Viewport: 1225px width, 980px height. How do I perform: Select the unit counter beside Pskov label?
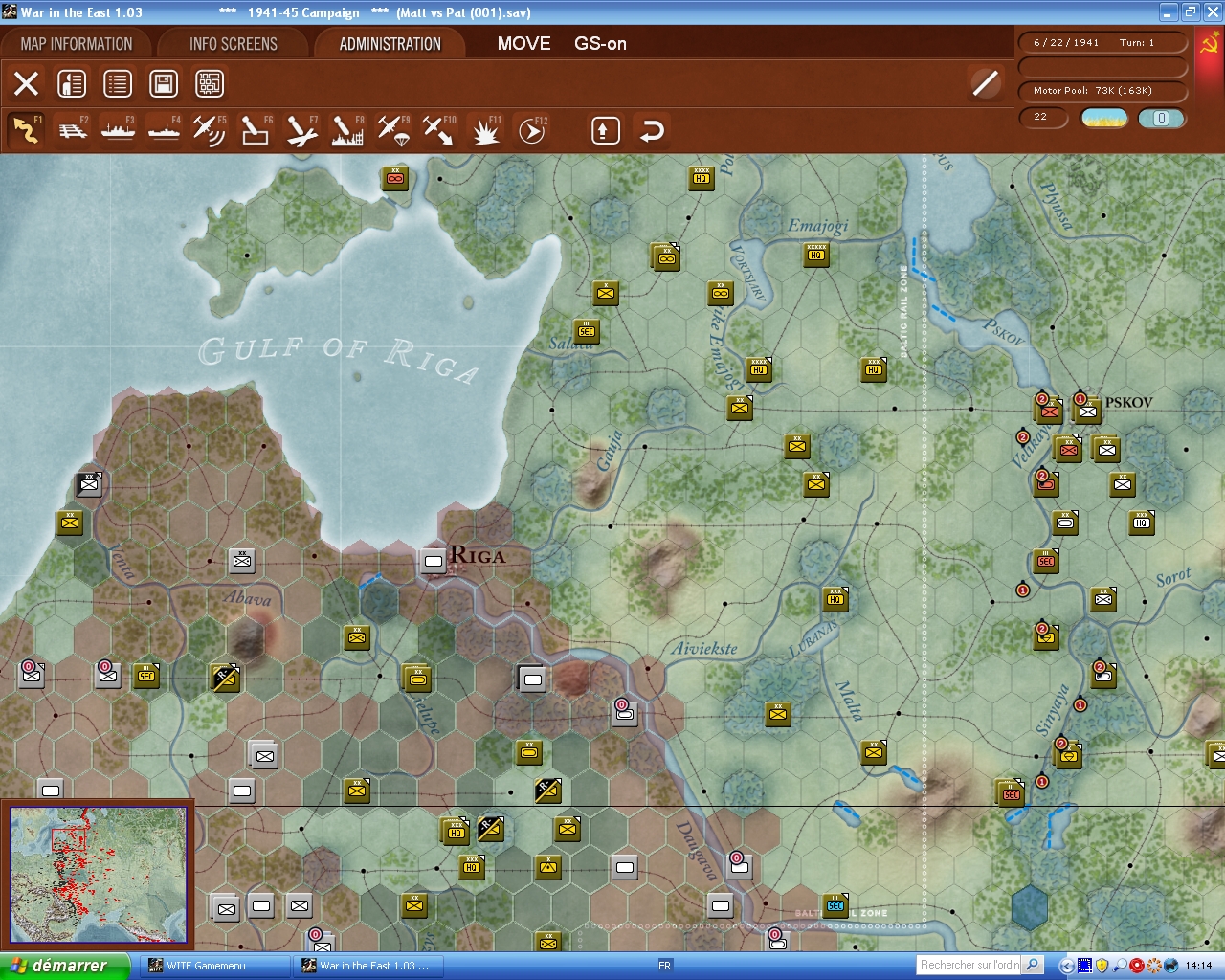click(x=1087, y=411)
